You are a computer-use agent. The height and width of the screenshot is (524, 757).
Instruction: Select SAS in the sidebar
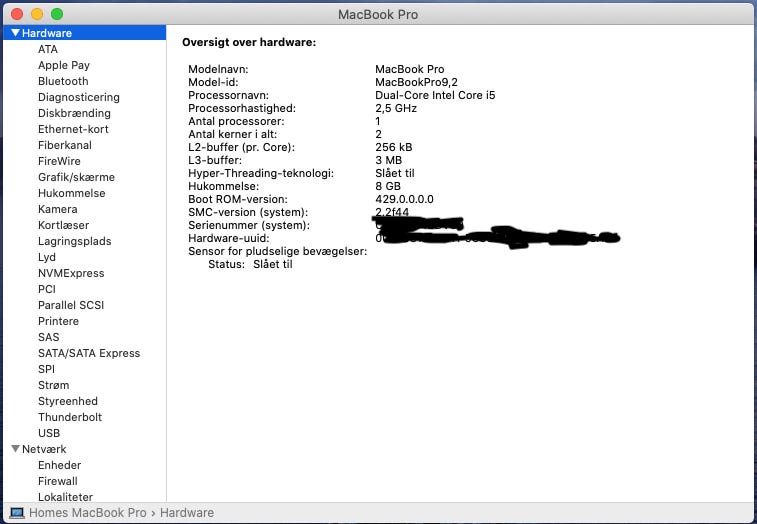49,337
